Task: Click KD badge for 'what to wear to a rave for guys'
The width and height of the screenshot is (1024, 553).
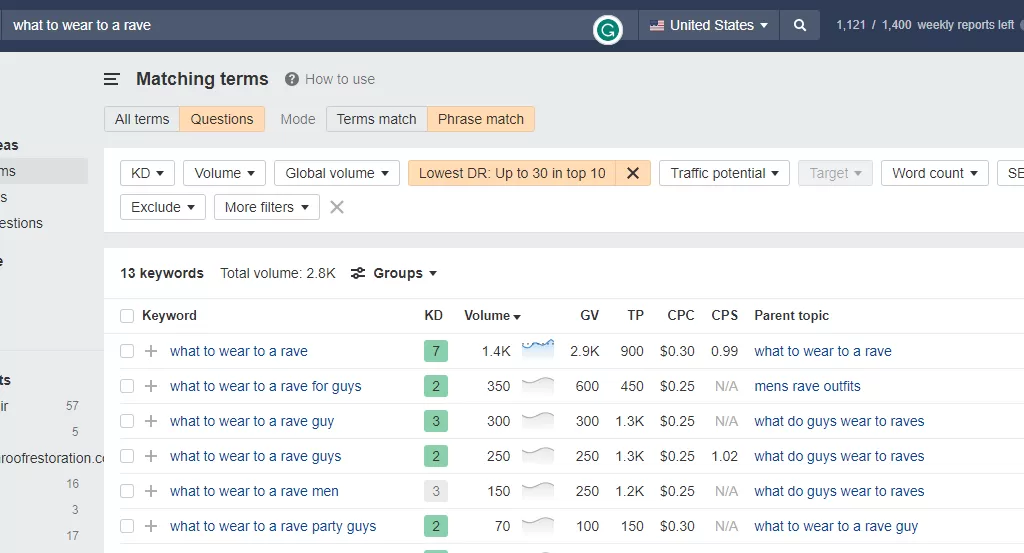Action: pos(436,387)
